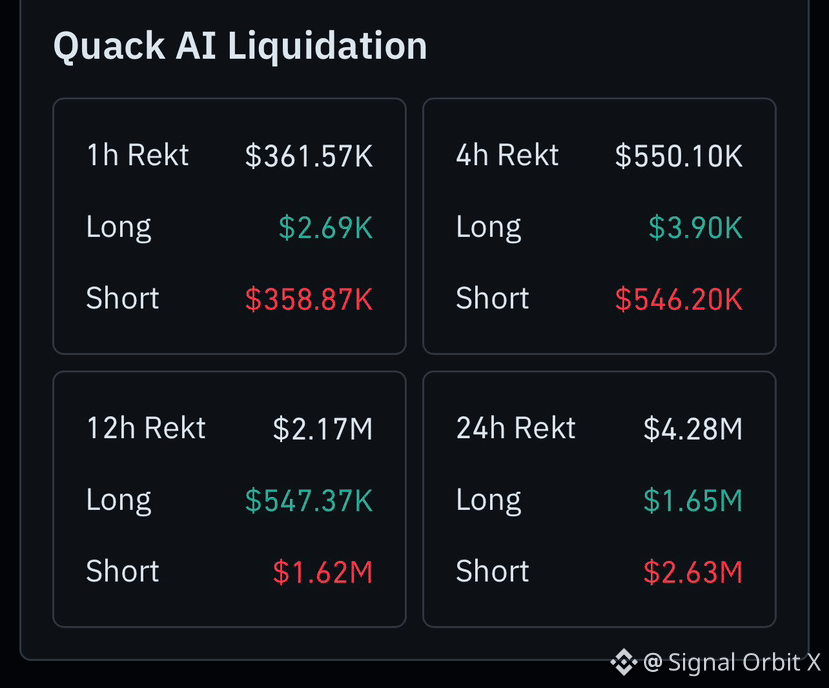The image size is (829, 688).
Task: Open the Signal Orbit X watermark link
Action: point(732,662)
